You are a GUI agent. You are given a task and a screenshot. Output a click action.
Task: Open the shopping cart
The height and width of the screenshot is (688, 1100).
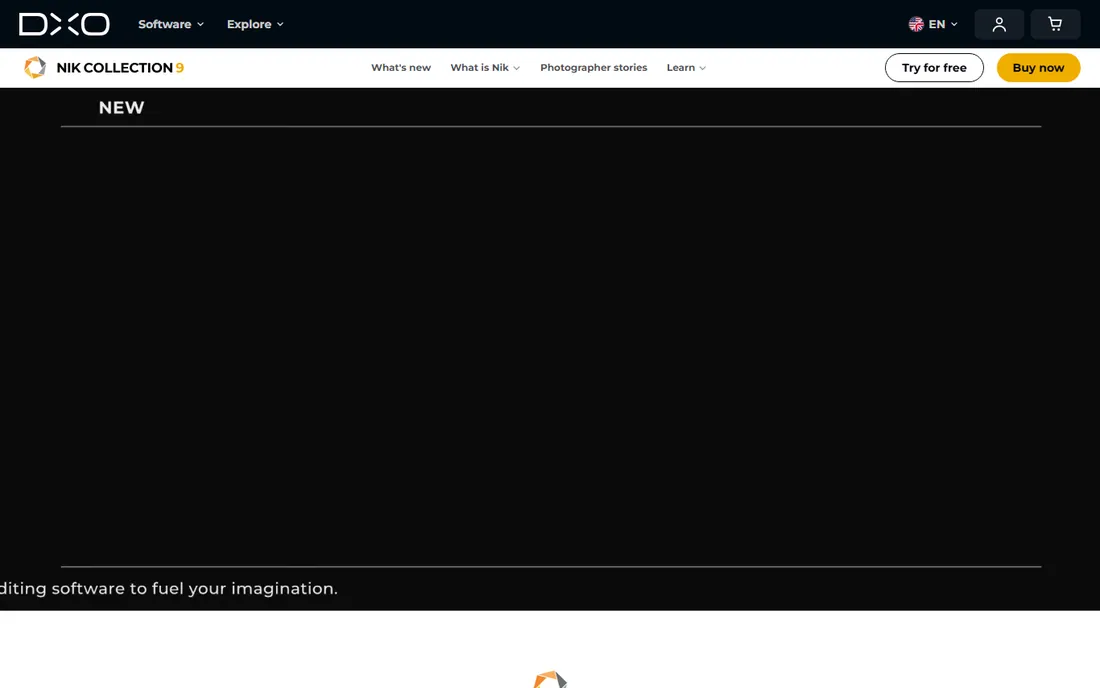(1054, 25)
